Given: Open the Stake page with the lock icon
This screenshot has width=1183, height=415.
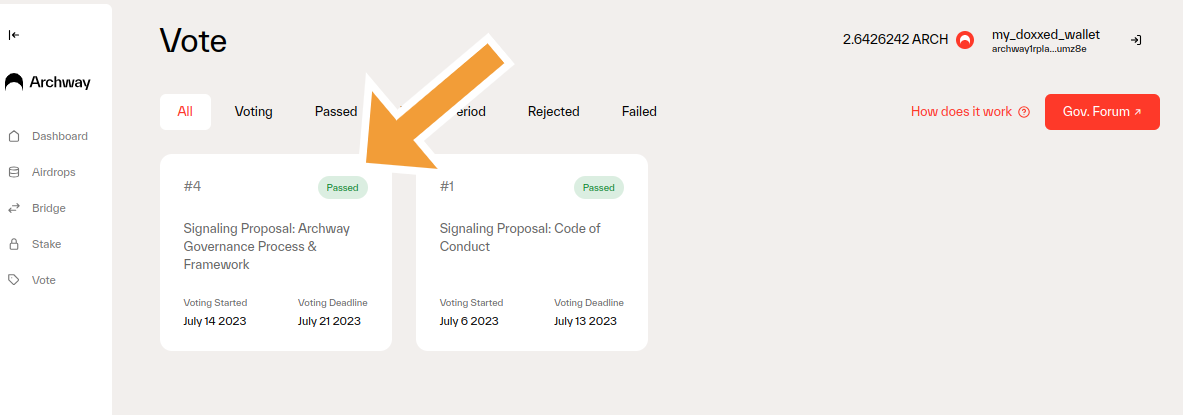Looking at the screenshot, I should (14, 244).
